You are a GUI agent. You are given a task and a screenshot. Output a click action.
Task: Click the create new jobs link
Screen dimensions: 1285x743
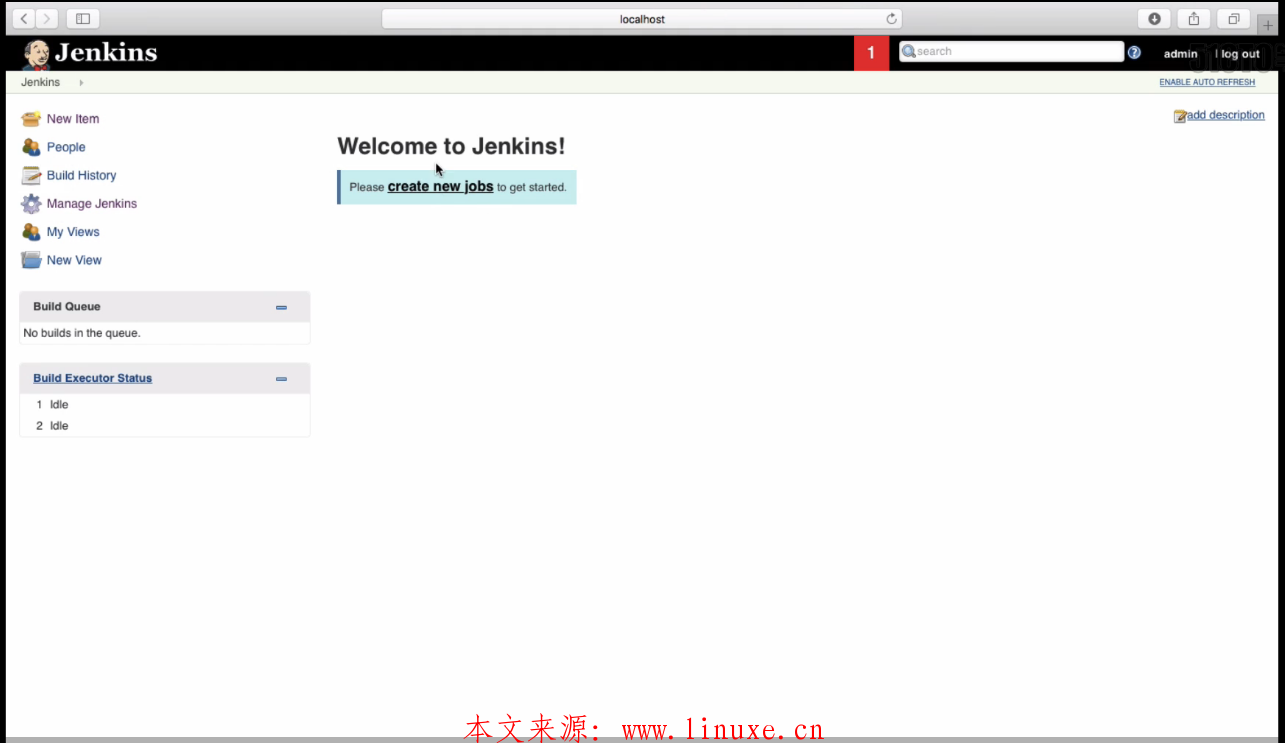(x=440, y=186)
